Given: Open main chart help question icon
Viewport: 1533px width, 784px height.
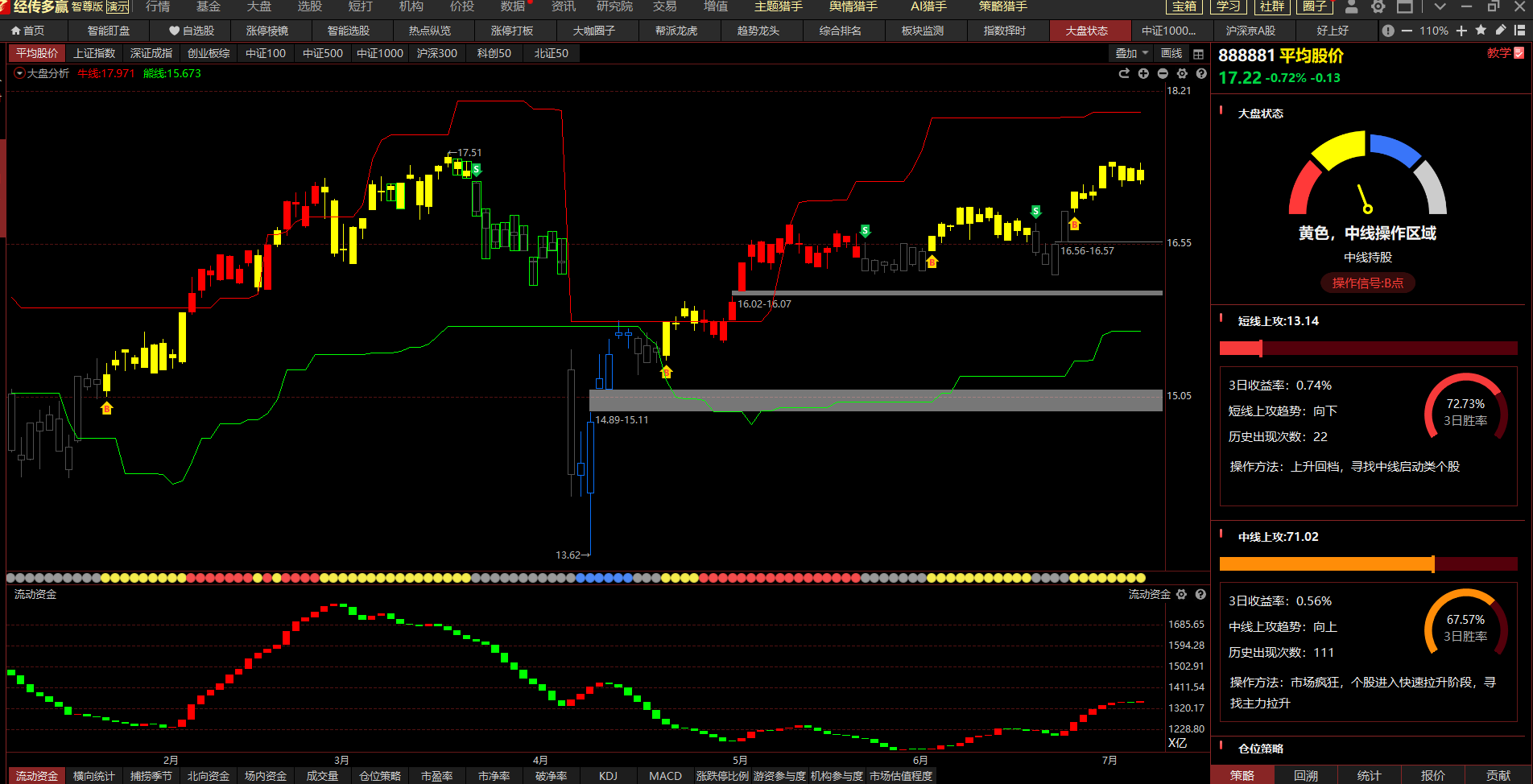Looking at the screenshot, I should click(1201, 73).
